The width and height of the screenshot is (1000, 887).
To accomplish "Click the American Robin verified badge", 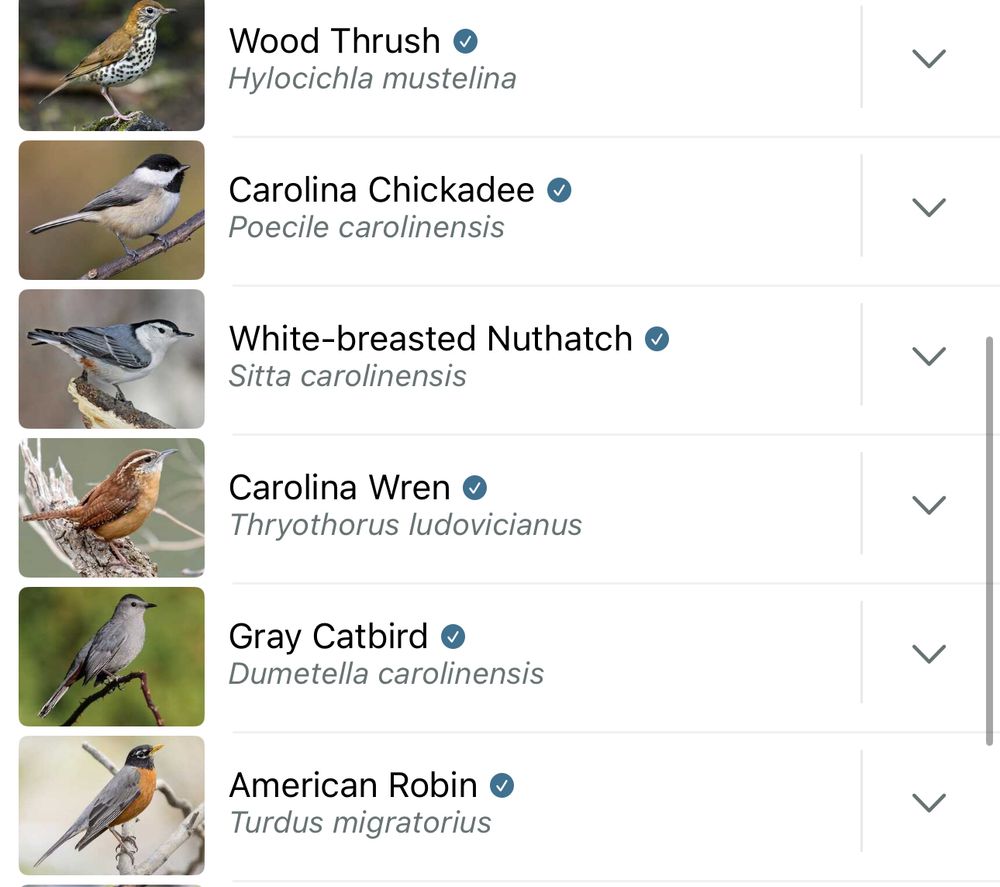I will pyautogui.click(x=502, y=785).
